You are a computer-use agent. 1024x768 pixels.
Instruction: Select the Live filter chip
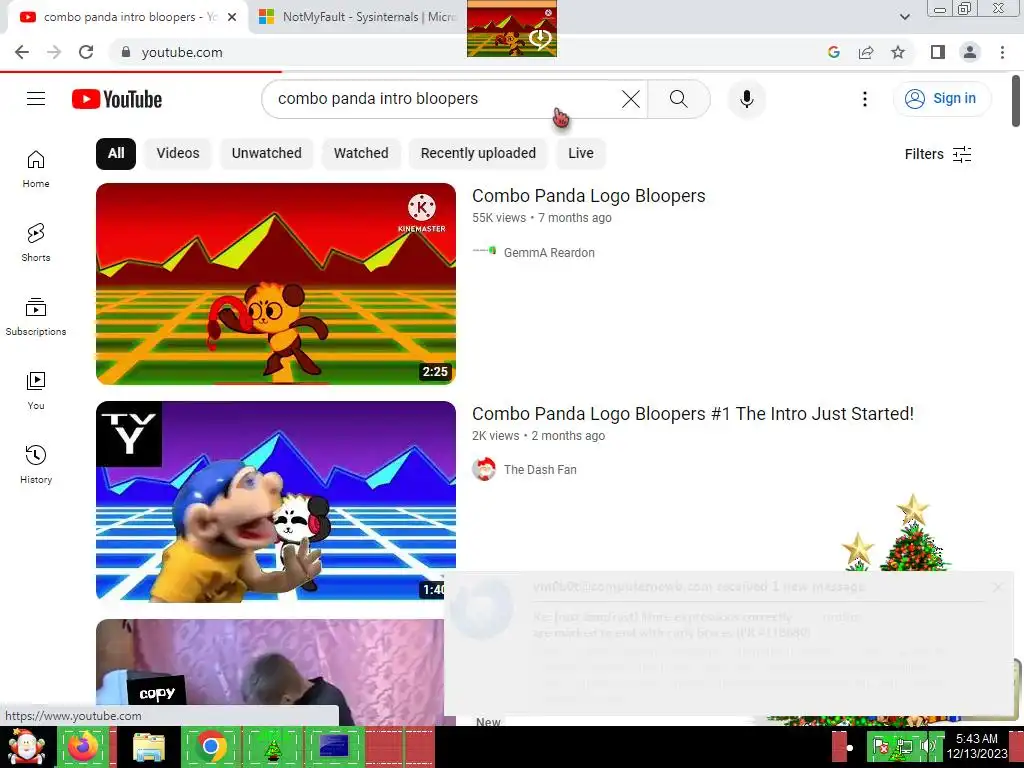(x=581, y=153)
